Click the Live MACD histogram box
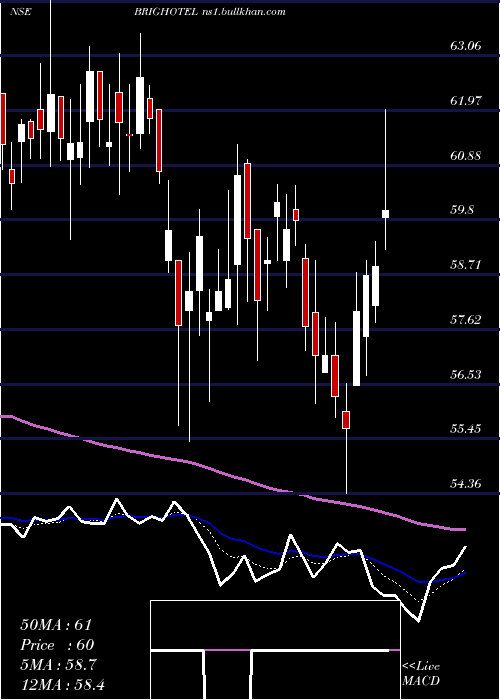The width and height of the screenshot is (500, 700). (x=275, y=650)
